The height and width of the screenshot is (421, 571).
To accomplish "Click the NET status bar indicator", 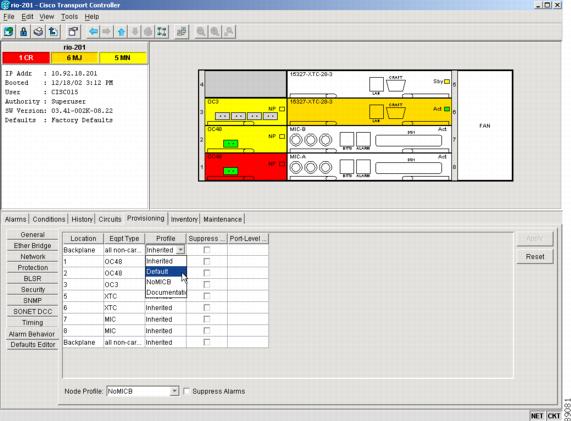I will (x=537, y=416).
